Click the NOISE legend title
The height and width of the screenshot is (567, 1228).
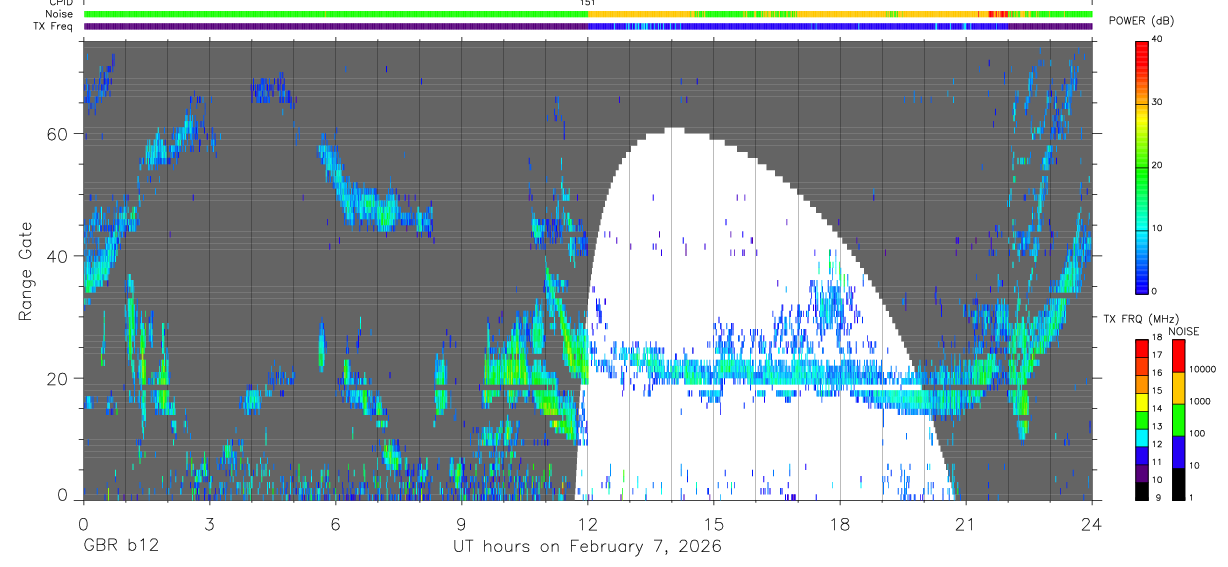[1184, 331]
